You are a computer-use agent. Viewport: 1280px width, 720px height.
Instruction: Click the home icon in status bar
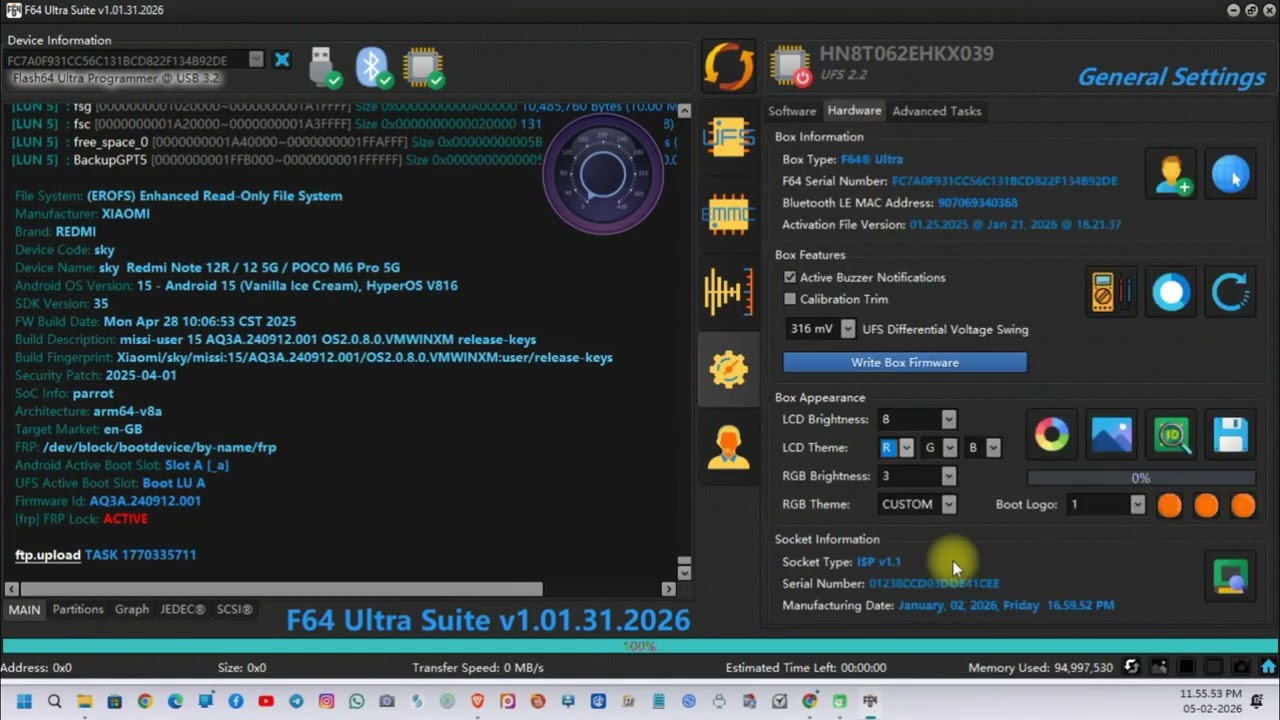[x=1268, y=667]
